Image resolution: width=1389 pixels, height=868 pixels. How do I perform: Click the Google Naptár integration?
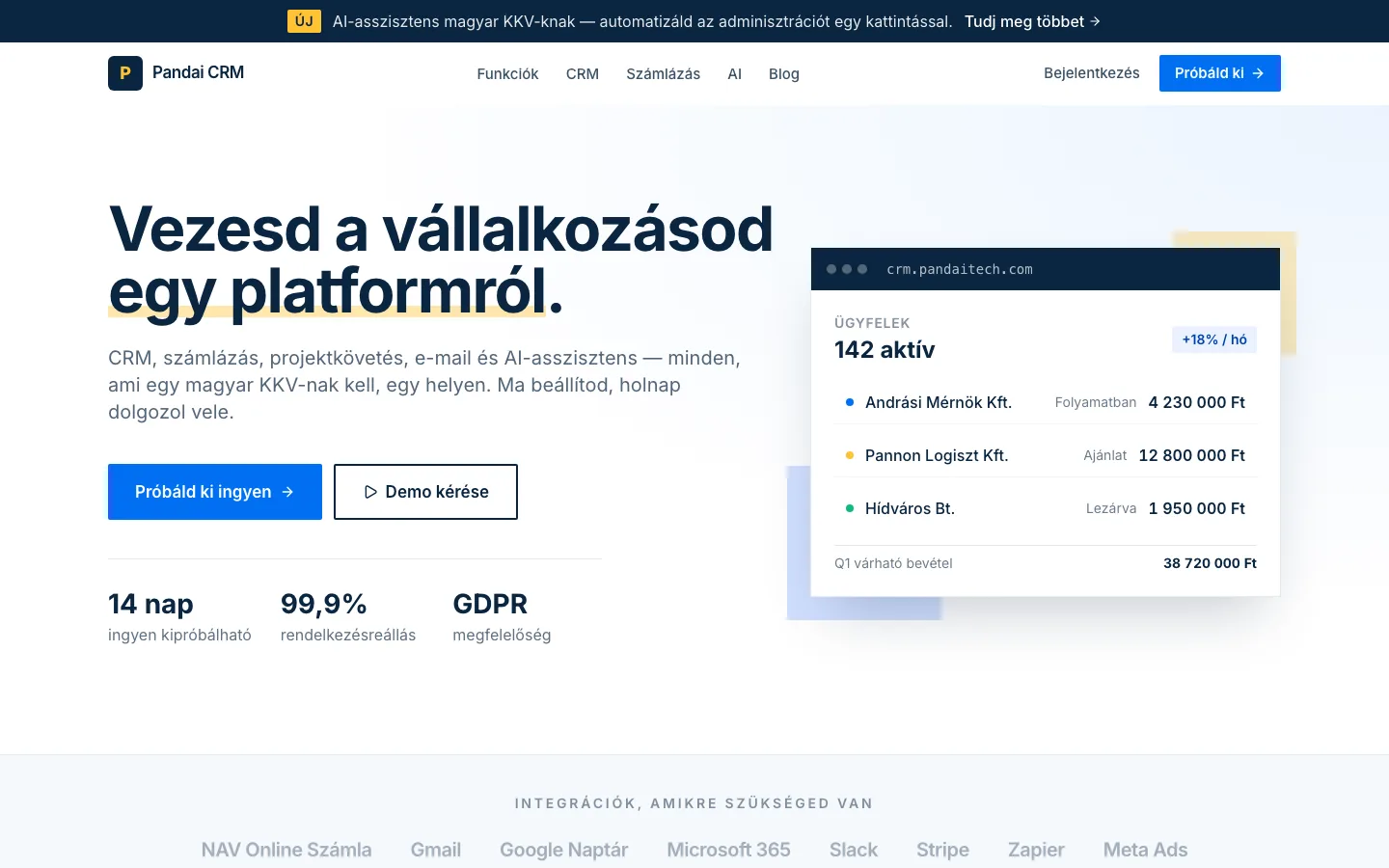(x=563, y=850)
